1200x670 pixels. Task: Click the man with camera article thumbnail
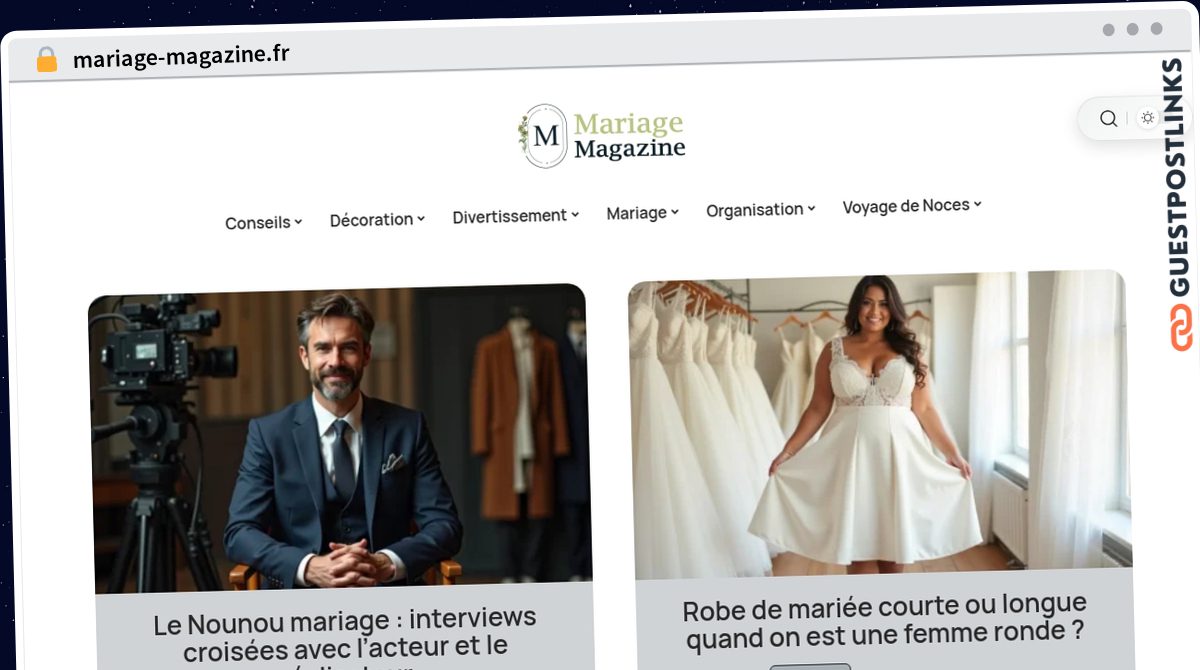(x=340, y=438)
